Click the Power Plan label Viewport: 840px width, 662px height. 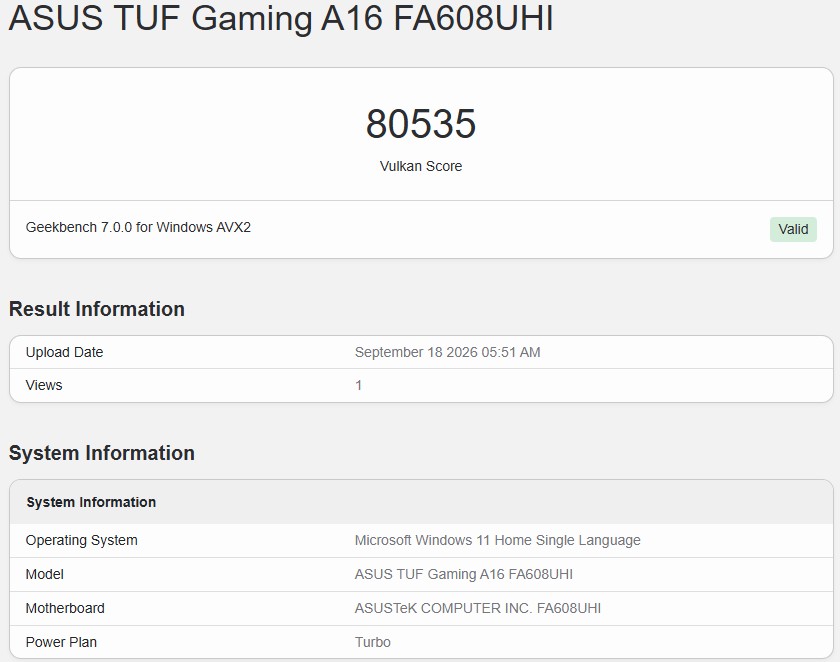click(61, 642)
